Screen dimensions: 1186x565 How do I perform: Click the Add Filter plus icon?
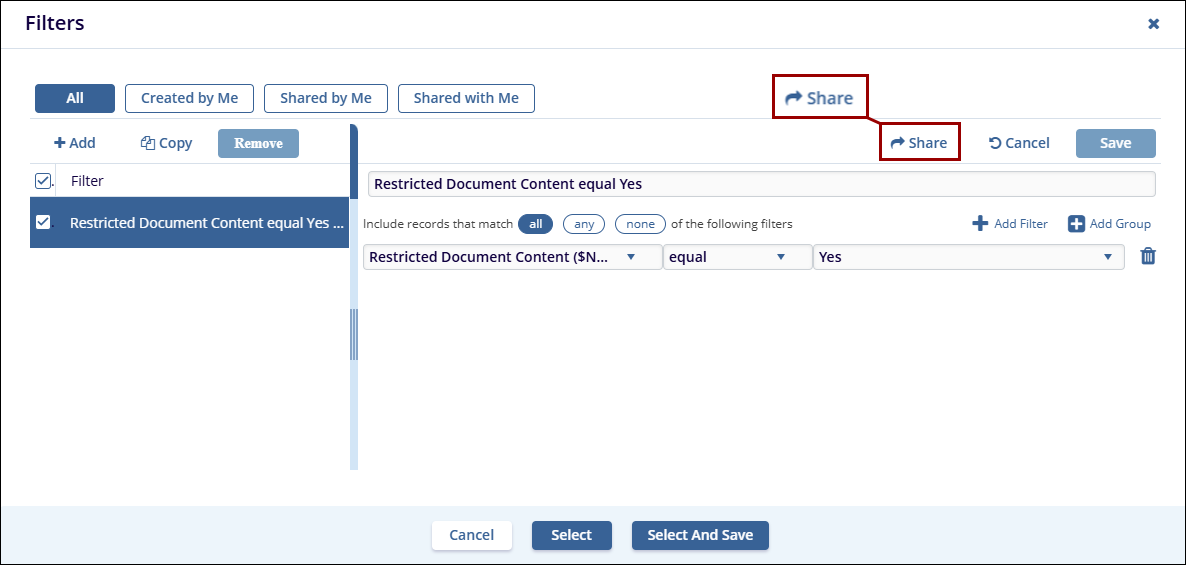980,224
